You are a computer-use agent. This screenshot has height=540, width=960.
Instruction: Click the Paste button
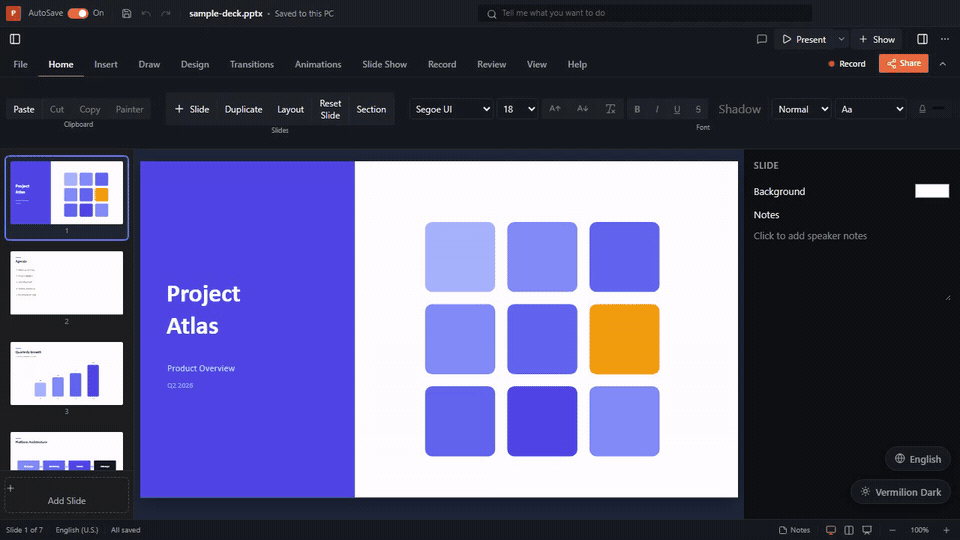[24, 109]
